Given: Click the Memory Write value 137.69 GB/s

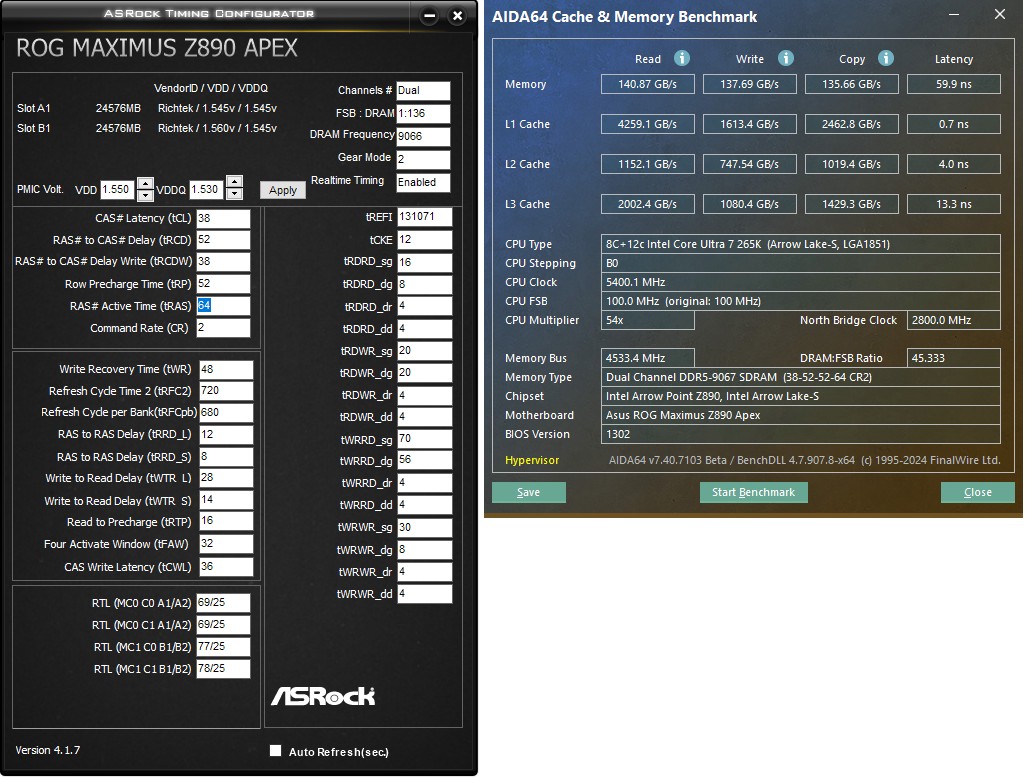Looking at the screenshot, I should pyautogui.click(x=749, y=84).
